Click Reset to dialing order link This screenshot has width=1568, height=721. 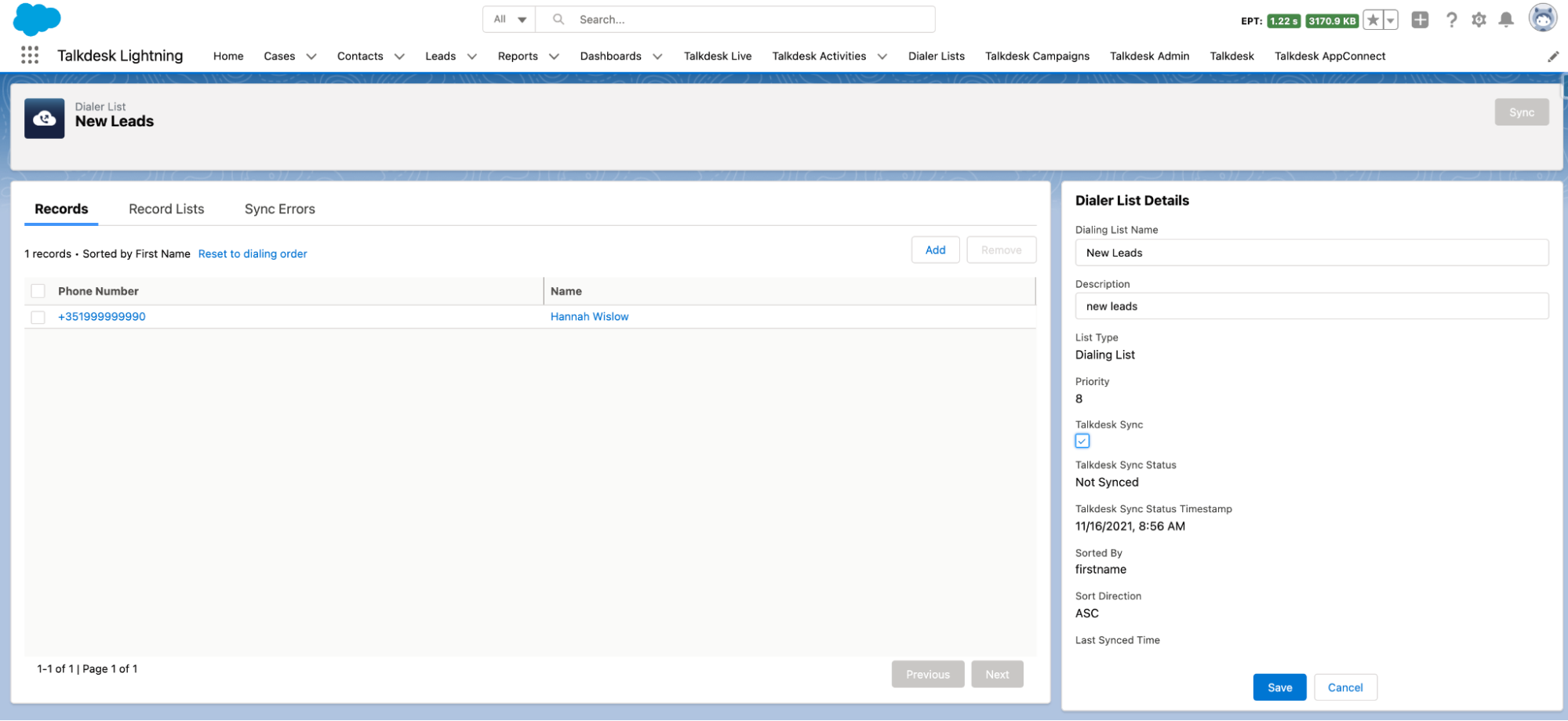(253, 254)
